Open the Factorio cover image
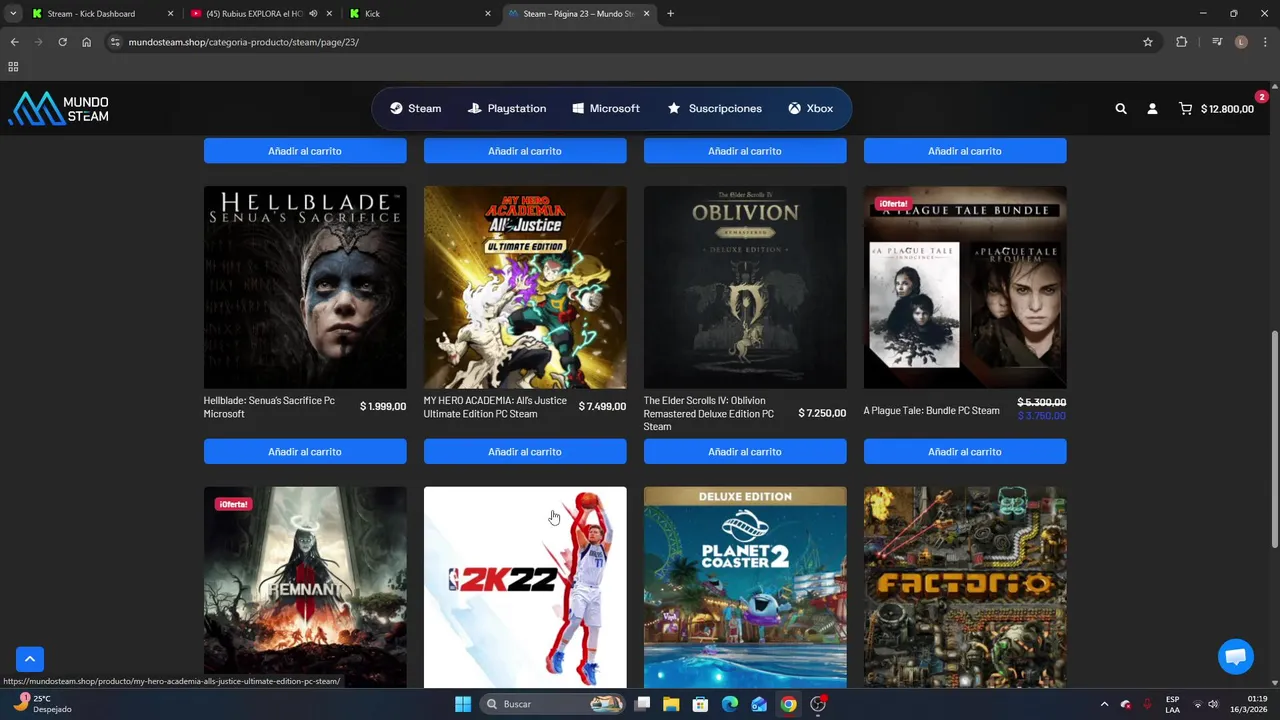 pos(965,587)
